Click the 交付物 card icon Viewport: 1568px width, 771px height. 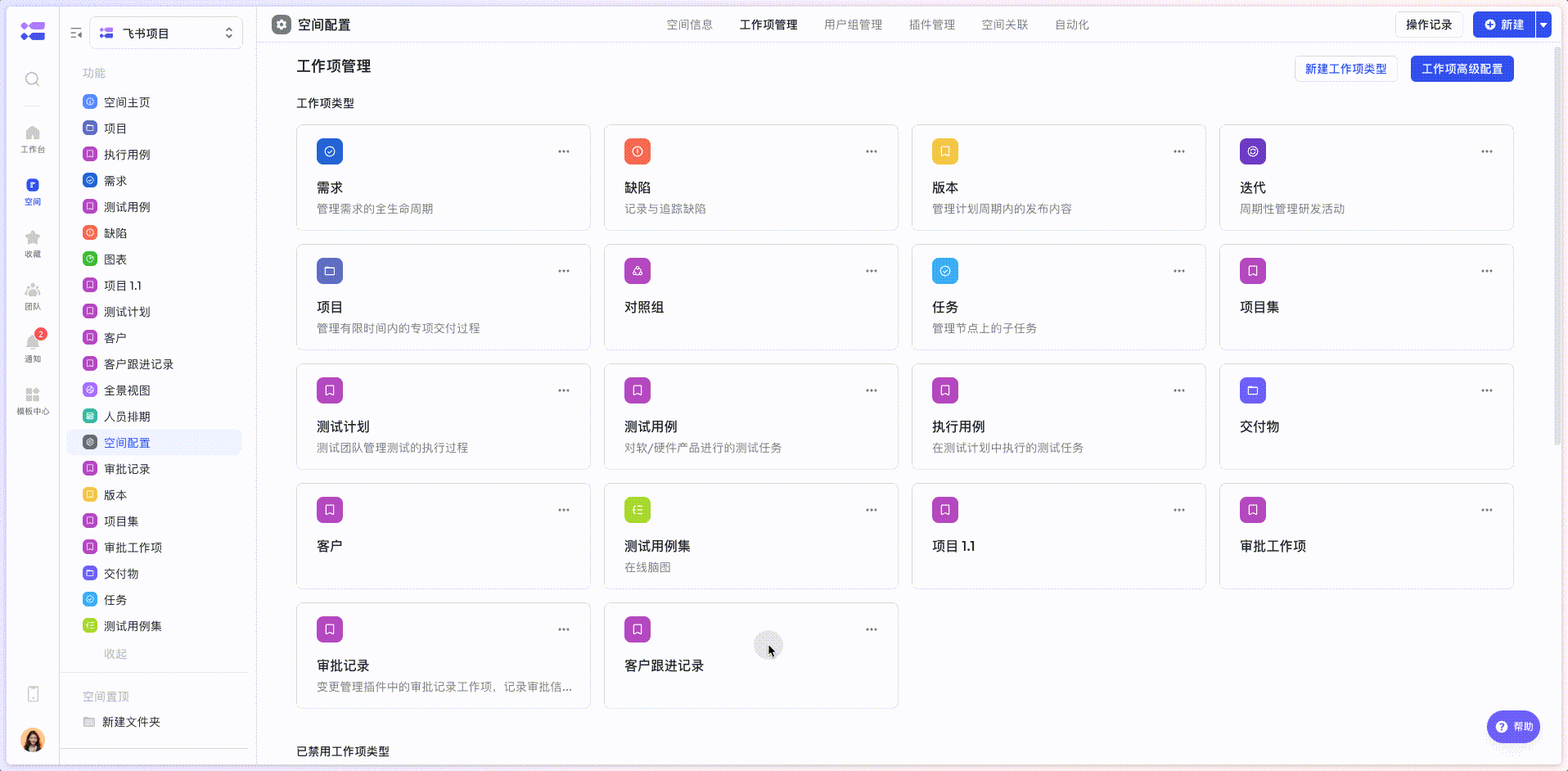pos(1253,390)
